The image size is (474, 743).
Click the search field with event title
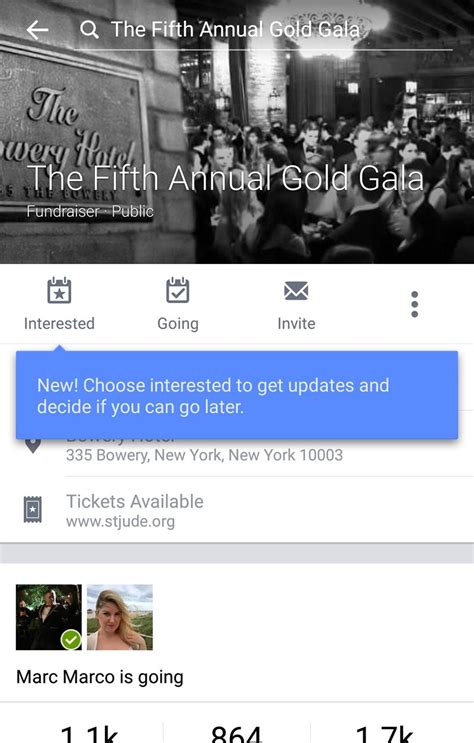click(x=263, y=30)
